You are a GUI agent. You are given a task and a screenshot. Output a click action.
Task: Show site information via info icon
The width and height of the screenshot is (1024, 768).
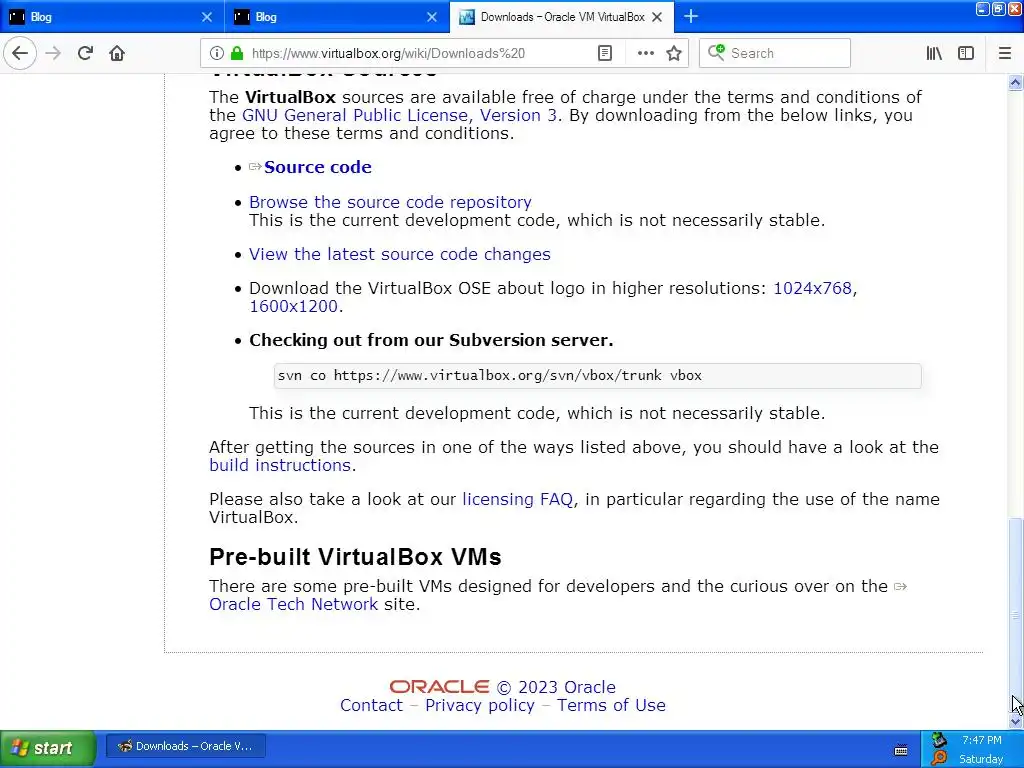[217, 53]
